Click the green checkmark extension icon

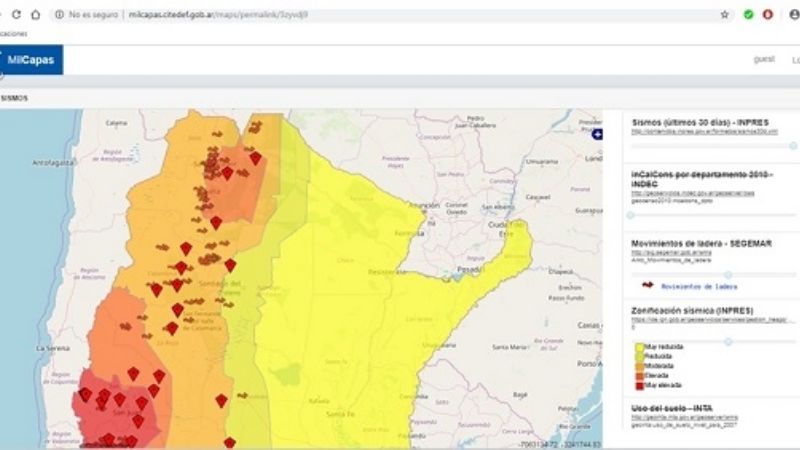point(748,15)
